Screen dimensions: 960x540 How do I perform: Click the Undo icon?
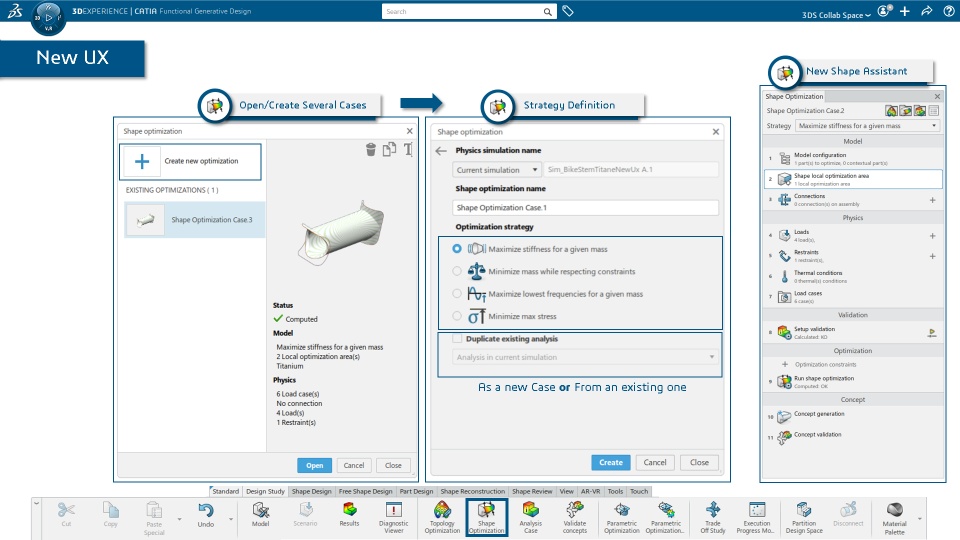(206, 510)
